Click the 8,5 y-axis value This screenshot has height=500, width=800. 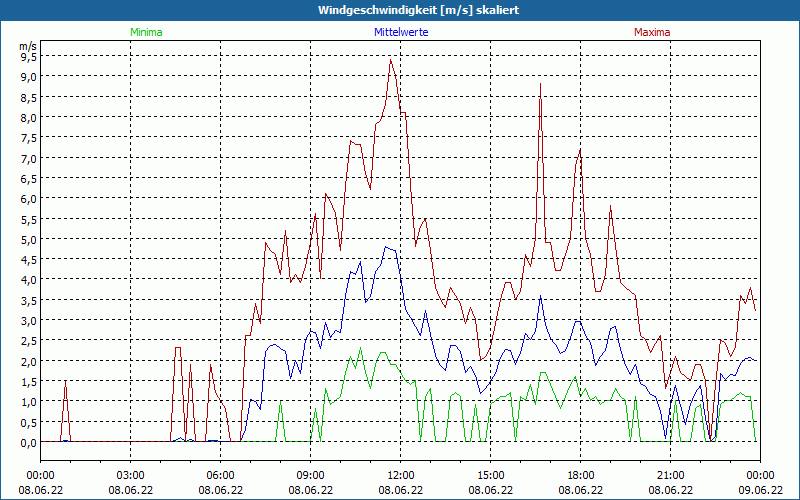29,97
